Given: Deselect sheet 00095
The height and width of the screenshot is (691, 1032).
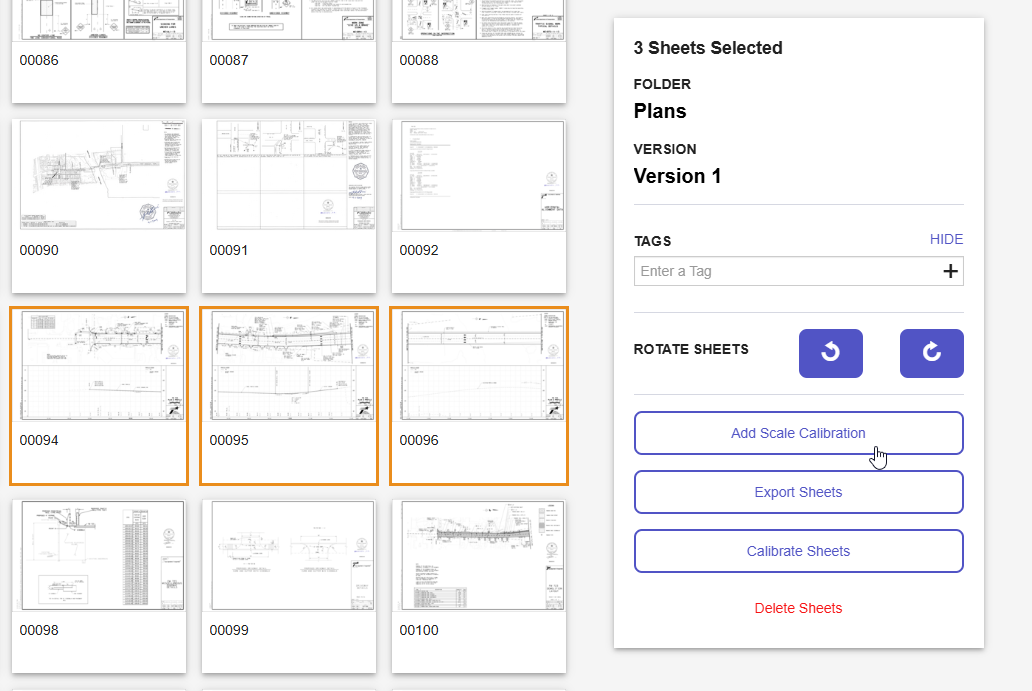Looking at the screenshot, I should 288,365.
